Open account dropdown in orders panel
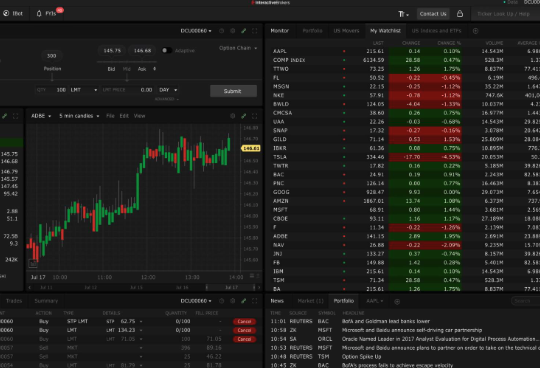Image resolution: width=540 pixels, height=368 pixels. pos(196,301)
